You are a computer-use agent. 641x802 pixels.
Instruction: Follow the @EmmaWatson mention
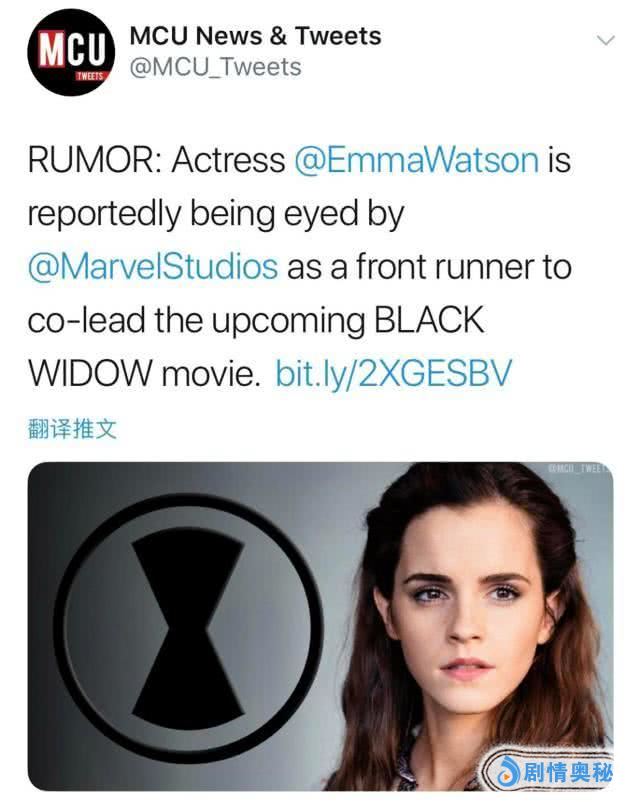(416, 160)
